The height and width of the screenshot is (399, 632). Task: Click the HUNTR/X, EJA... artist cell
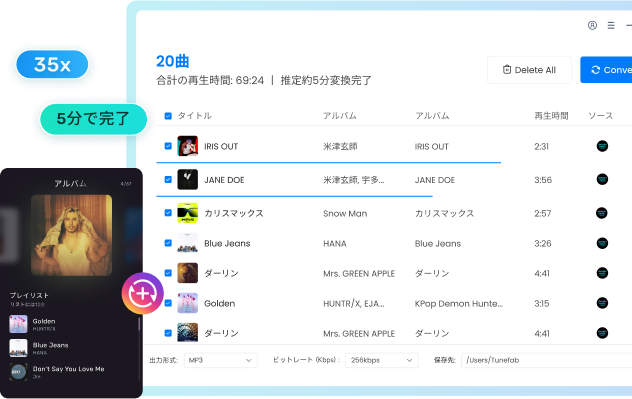click(x=353, y=303)
